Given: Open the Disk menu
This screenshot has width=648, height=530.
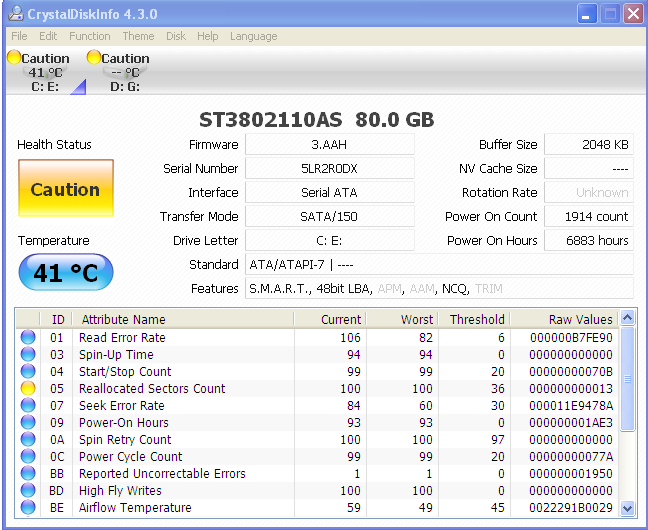Looking at the screenshot, I should click(x=176, y=36).
